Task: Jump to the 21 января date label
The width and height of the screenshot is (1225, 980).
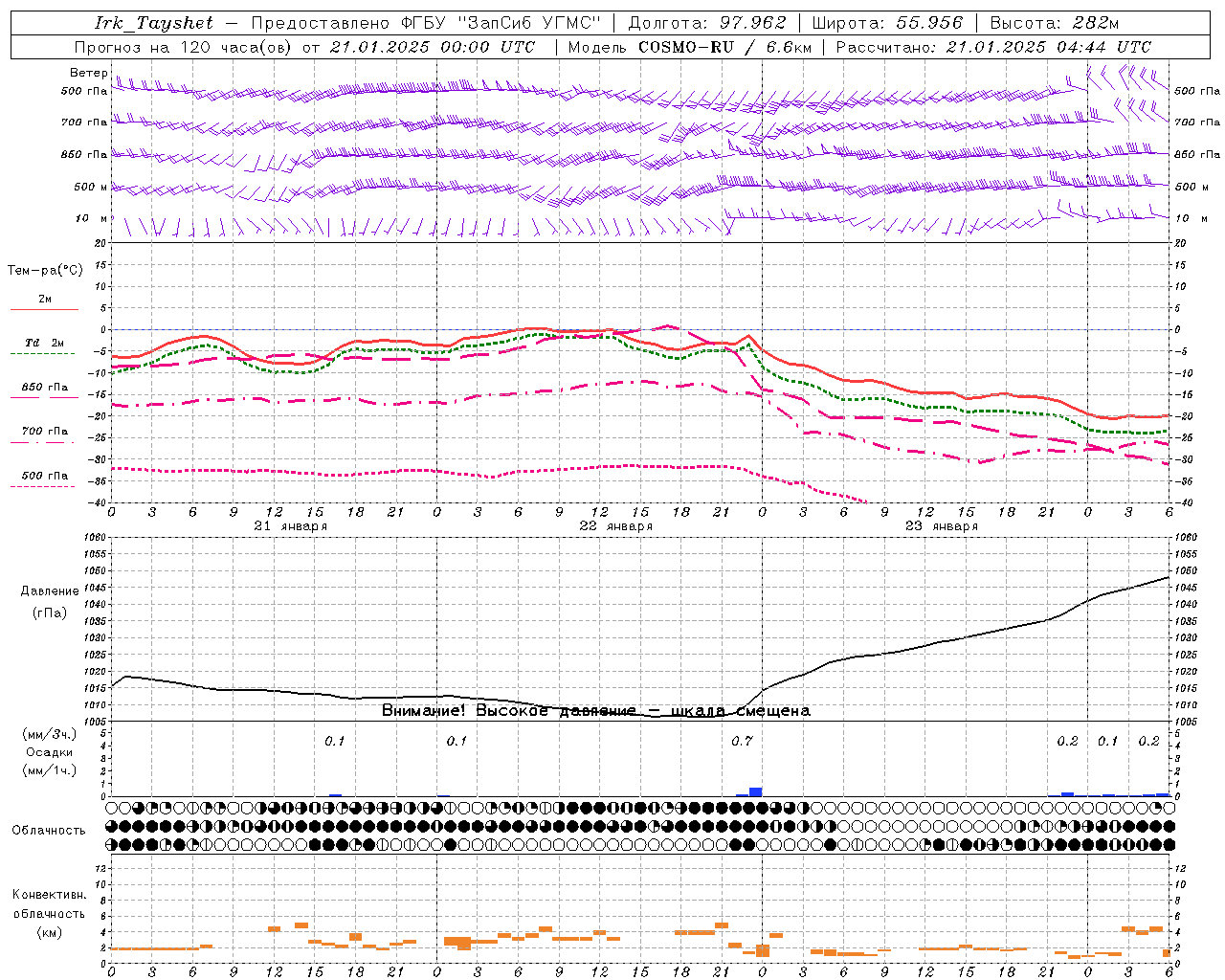Action: point(290,526)
